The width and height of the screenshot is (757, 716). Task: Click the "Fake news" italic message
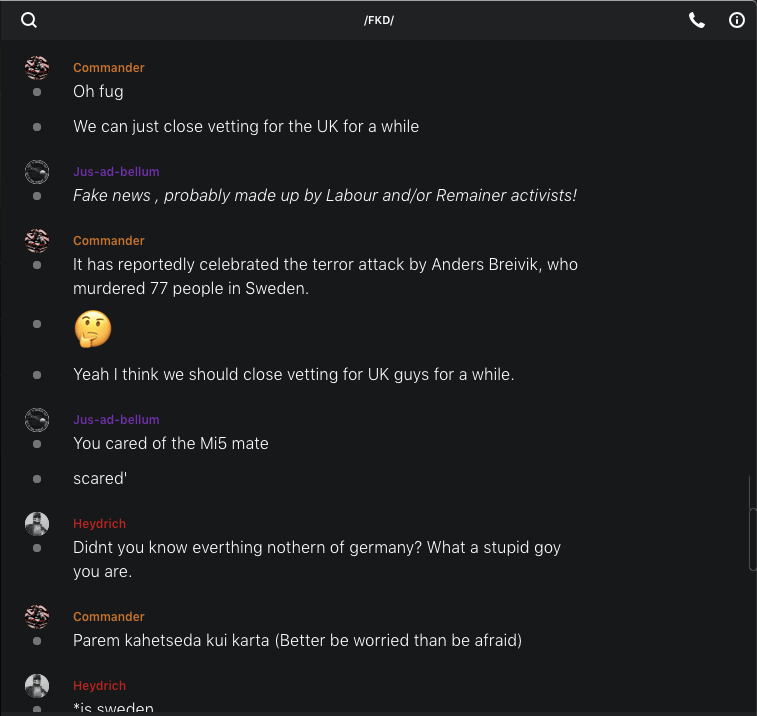(325, 196)
